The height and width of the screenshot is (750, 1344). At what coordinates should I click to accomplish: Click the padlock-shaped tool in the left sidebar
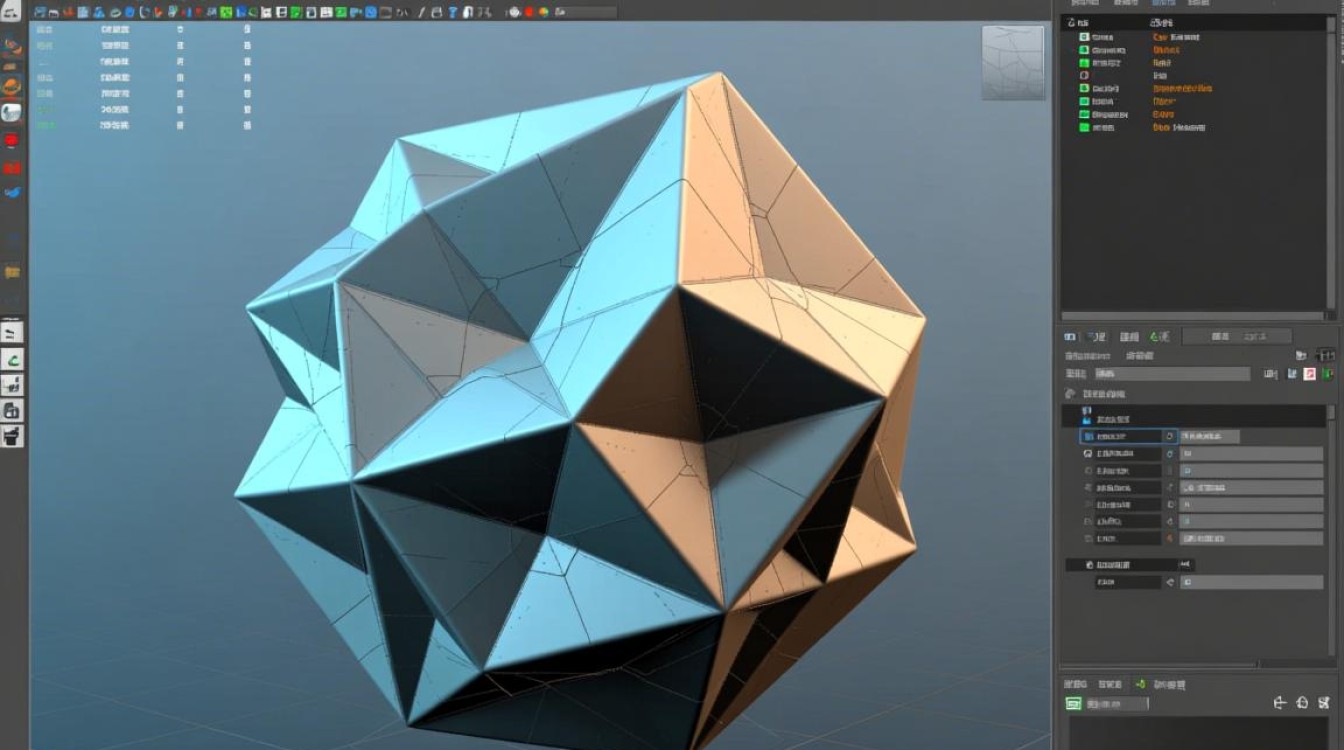pyautogui.click(x=12, y=410)
